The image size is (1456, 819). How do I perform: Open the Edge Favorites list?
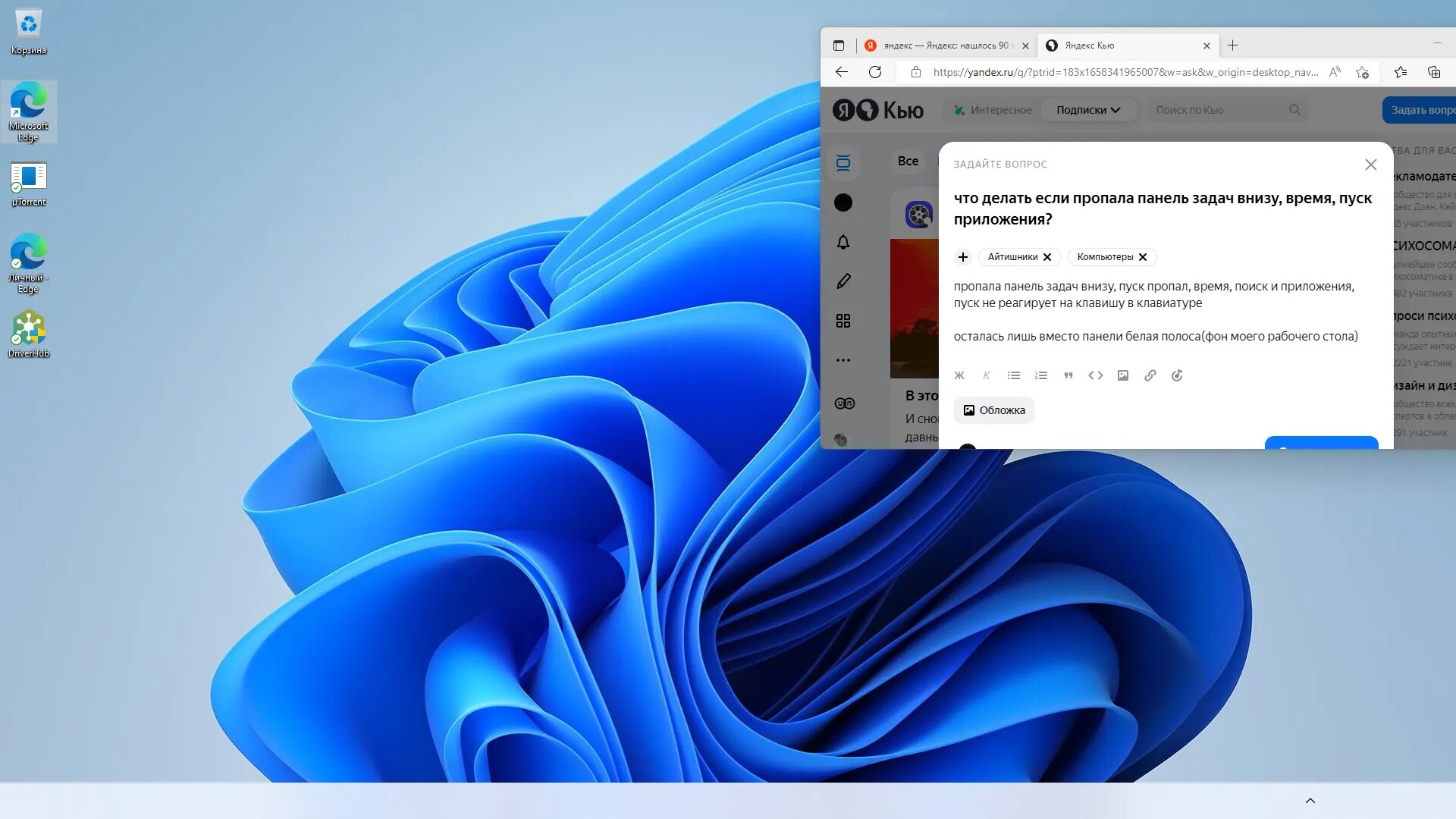[1401, 72]
